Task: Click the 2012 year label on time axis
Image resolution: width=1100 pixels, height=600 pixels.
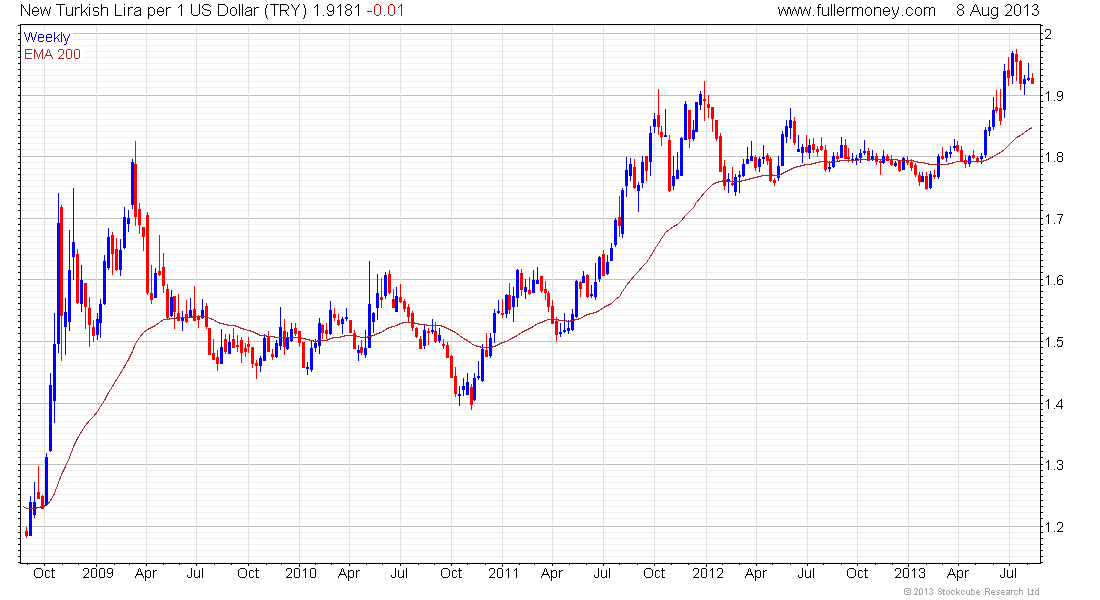Action: (707, 573)
